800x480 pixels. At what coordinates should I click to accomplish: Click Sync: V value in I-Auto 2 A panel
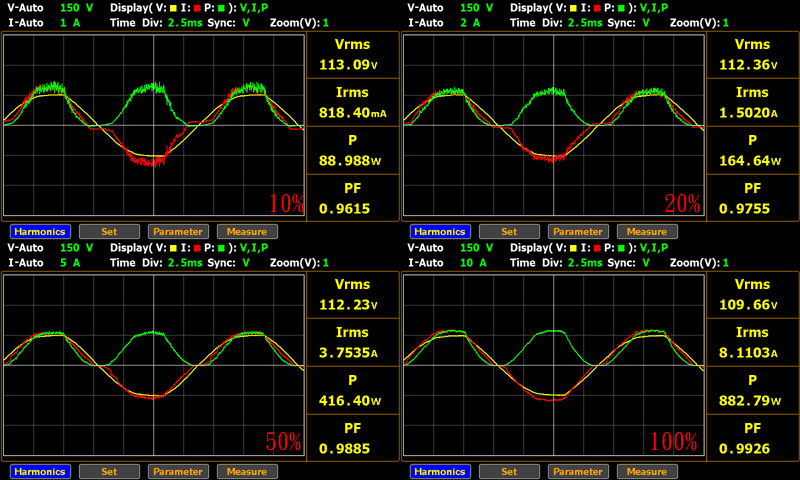tap(646, 23)
